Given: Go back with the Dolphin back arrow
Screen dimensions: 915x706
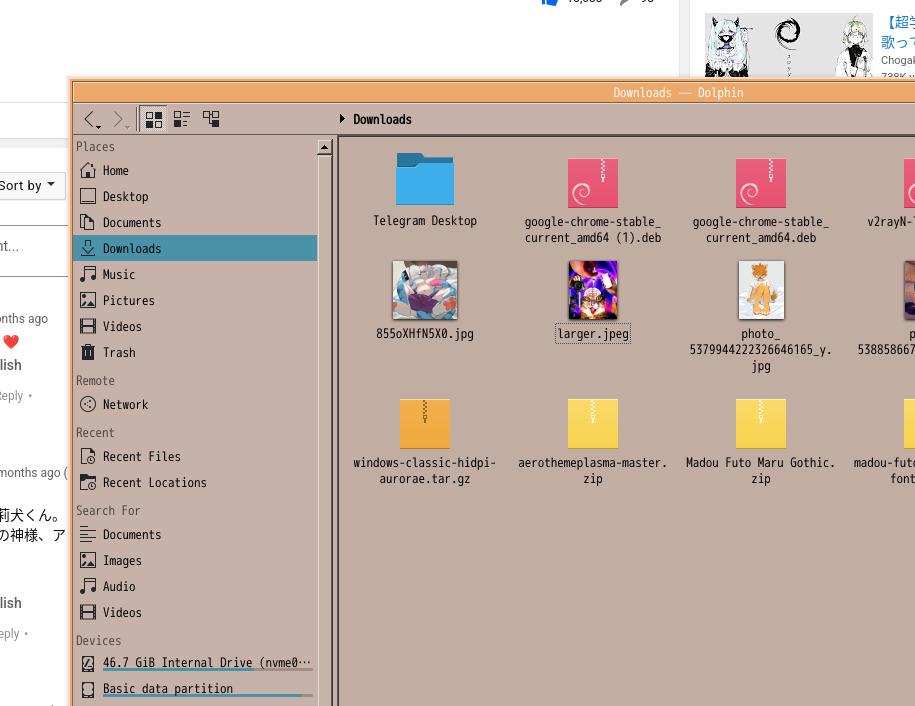Looking at the screenshot, I should (90, 120).
